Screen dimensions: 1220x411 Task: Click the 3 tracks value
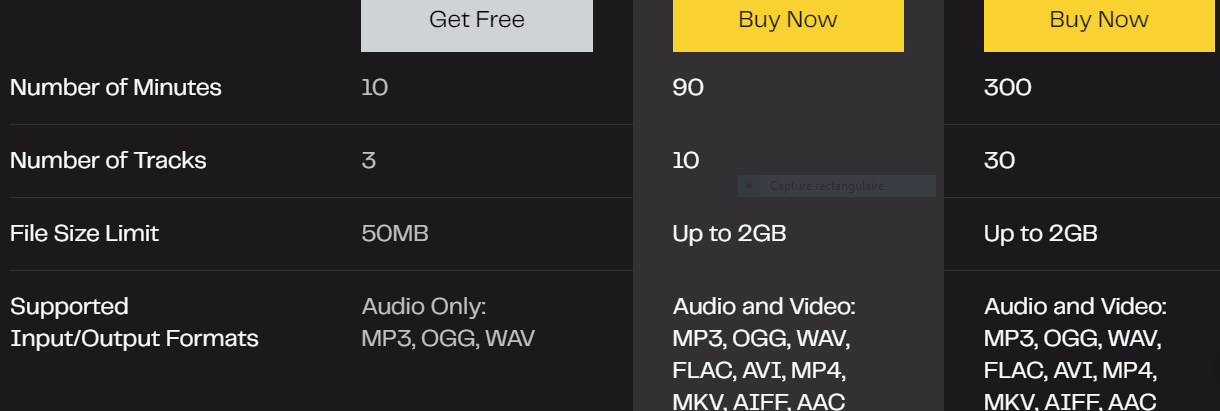pyautogui.click(x=369, y=160)
